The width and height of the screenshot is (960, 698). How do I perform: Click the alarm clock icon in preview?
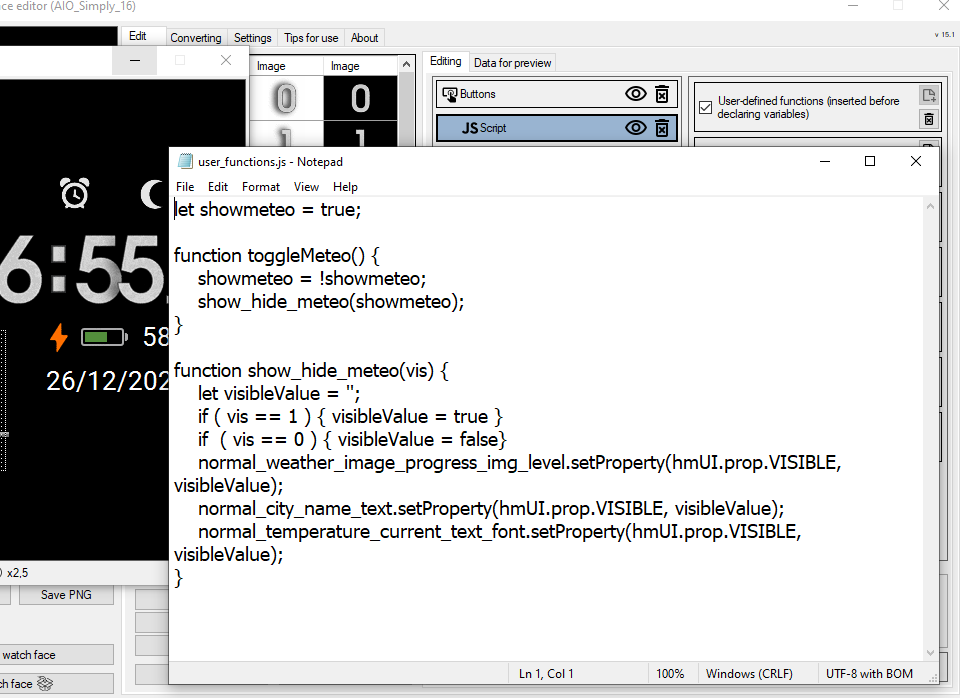pos(75,193)
